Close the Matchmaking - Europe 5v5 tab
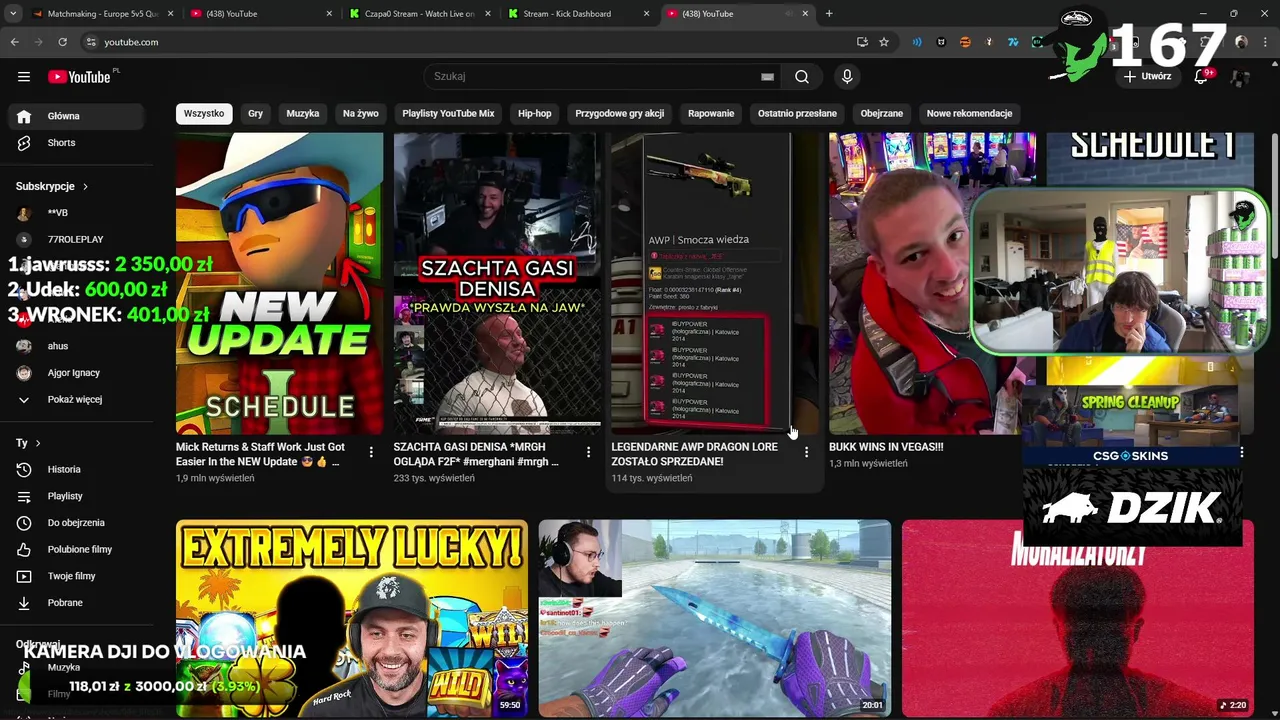The image size is (1280, 720). [x=171, y=14]
